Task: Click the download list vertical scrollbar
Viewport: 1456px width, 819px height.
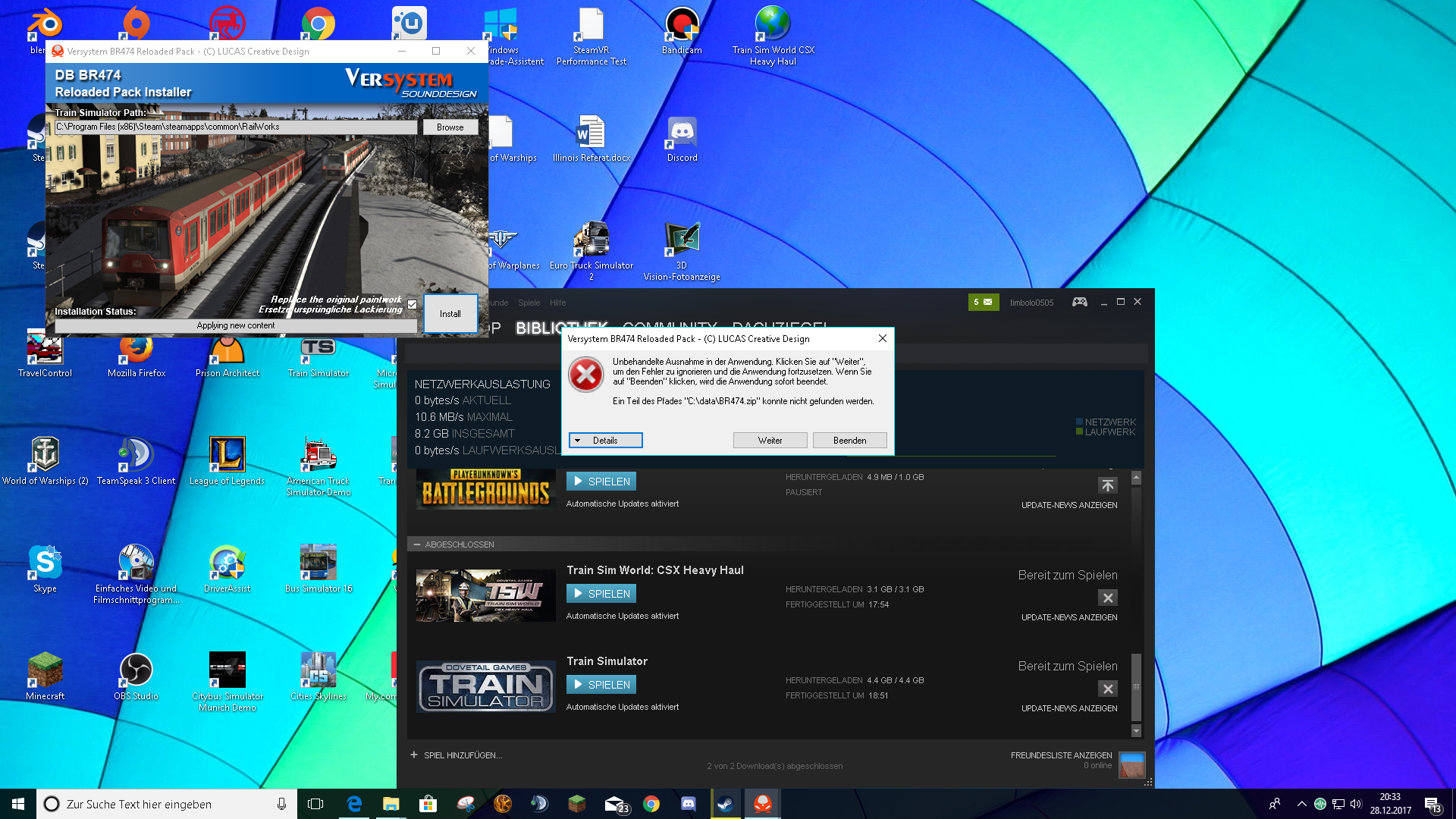Action: [x=1136, y=685]
